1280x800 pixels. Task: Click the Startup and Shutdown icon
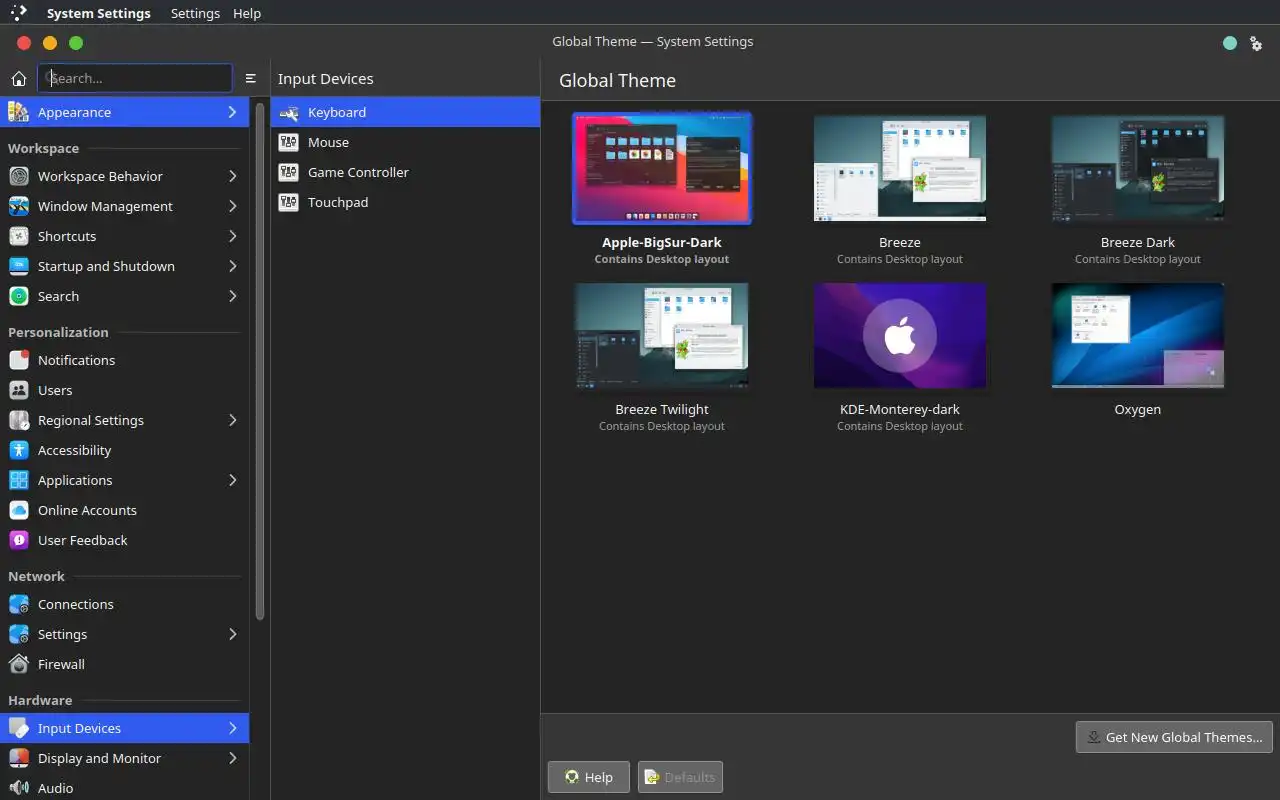[x=18, y=266]
